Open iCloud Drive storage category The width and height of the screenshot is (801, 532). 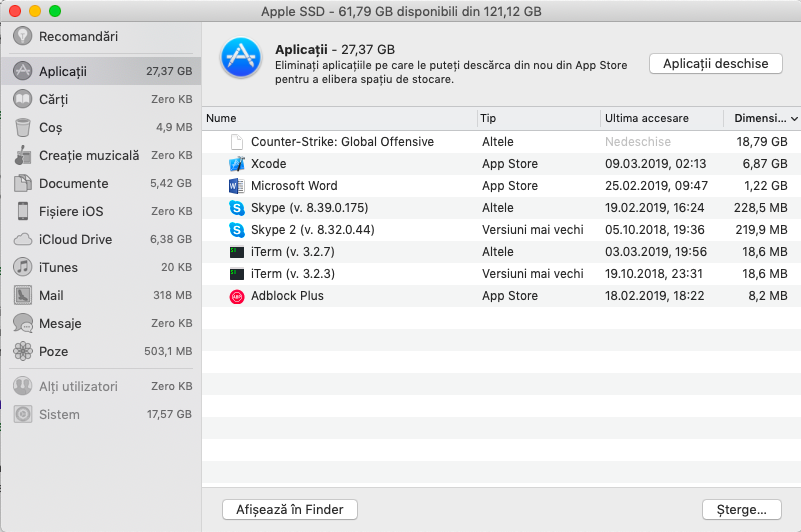point(75,240)
